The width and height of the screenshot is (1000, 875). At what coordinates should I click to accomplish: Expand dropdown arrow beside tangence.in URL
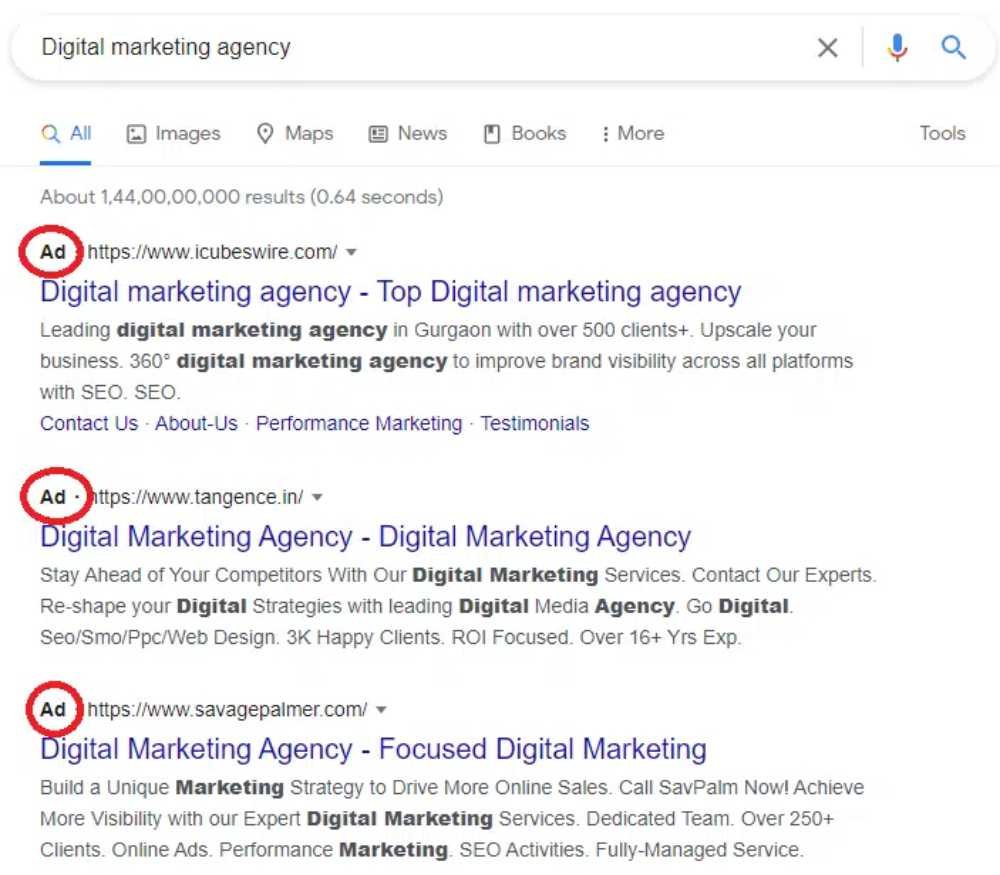coord(317,497)
